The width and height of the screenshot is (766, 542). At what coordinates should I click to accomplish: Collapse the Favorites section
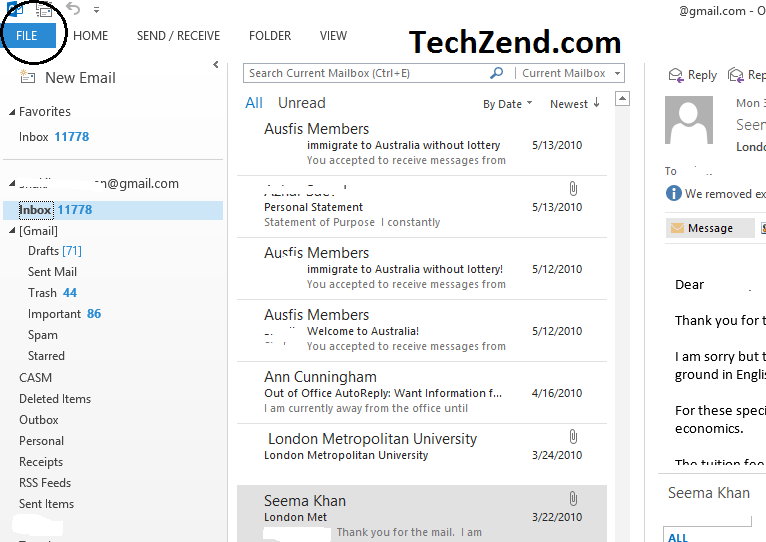12,112
